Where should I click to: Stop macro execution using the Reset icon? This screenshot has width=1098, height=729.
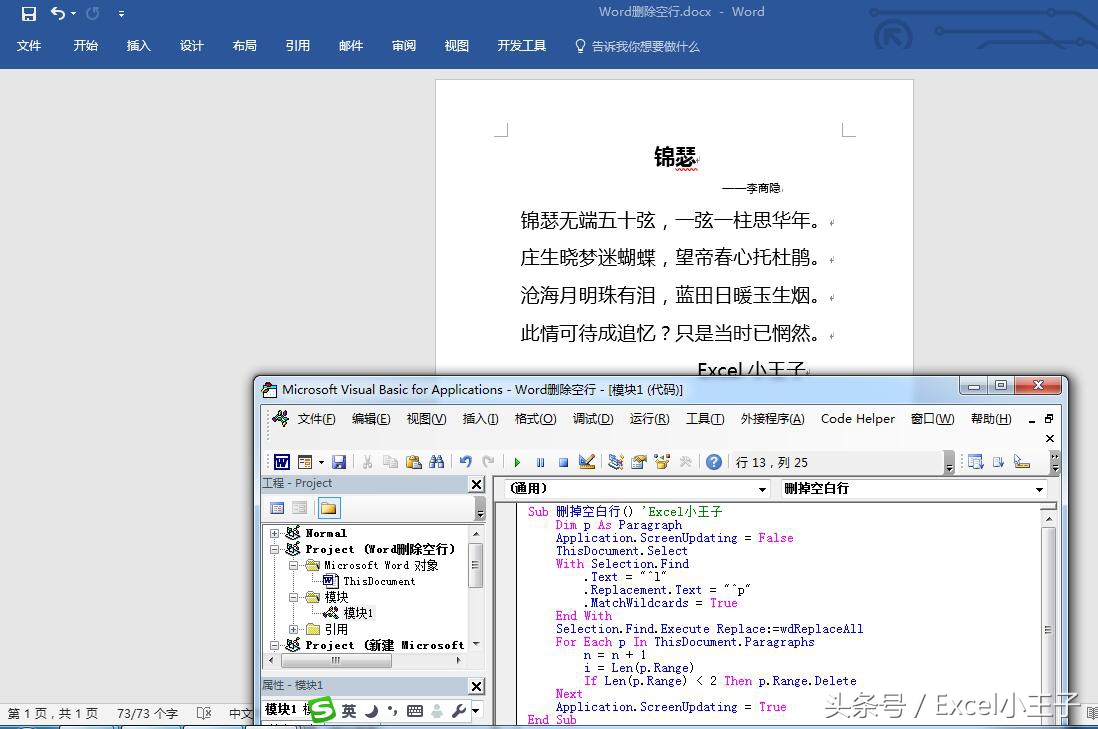click(x=564, y=462)
